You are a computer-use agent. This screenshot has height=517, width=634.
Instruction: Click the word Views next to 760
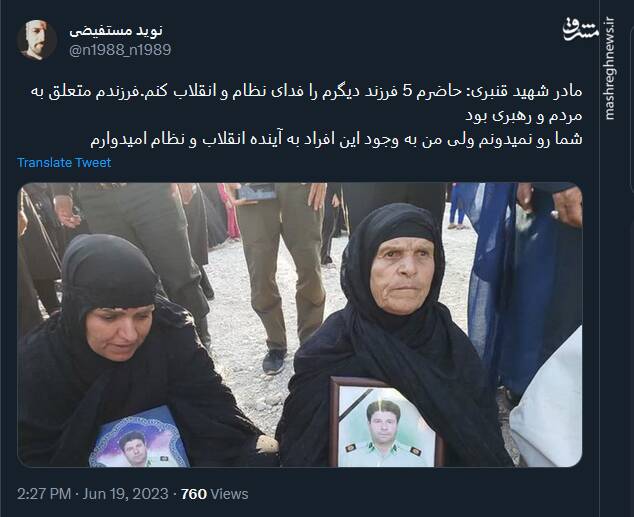point(230,494)
